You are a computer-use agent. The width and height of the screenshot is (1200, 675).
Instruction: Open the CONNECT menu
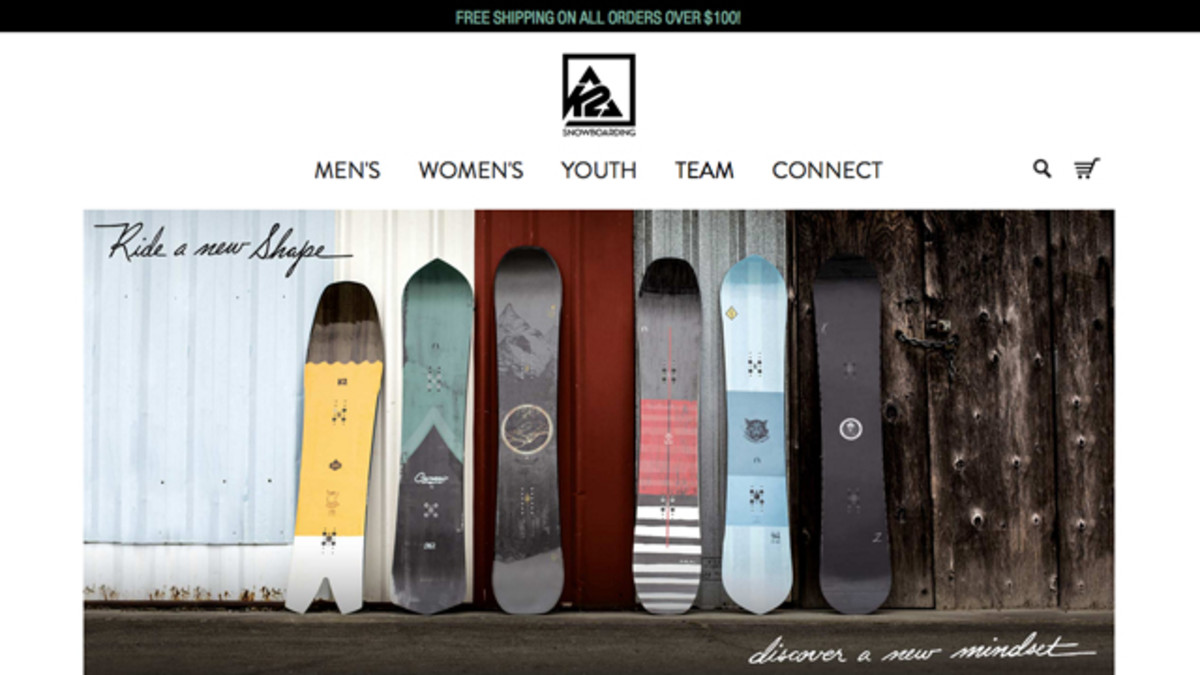[x=827, y=170]
